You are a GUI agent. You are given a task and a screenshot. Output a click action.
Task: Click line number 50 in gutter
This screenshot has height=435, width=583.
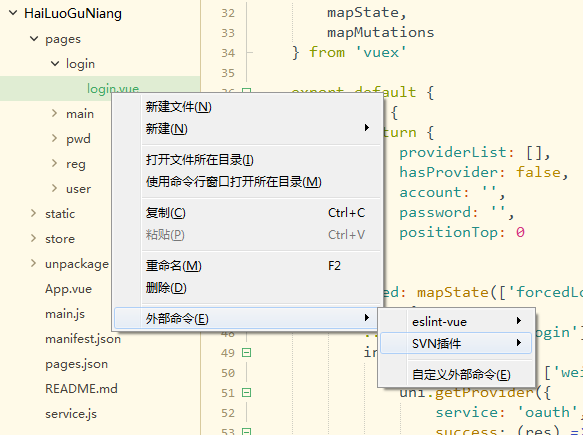tap(228, 373)
